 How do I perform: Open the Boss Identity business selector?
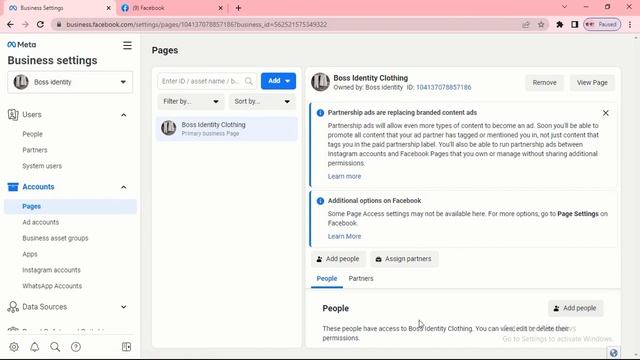point(70,82)
